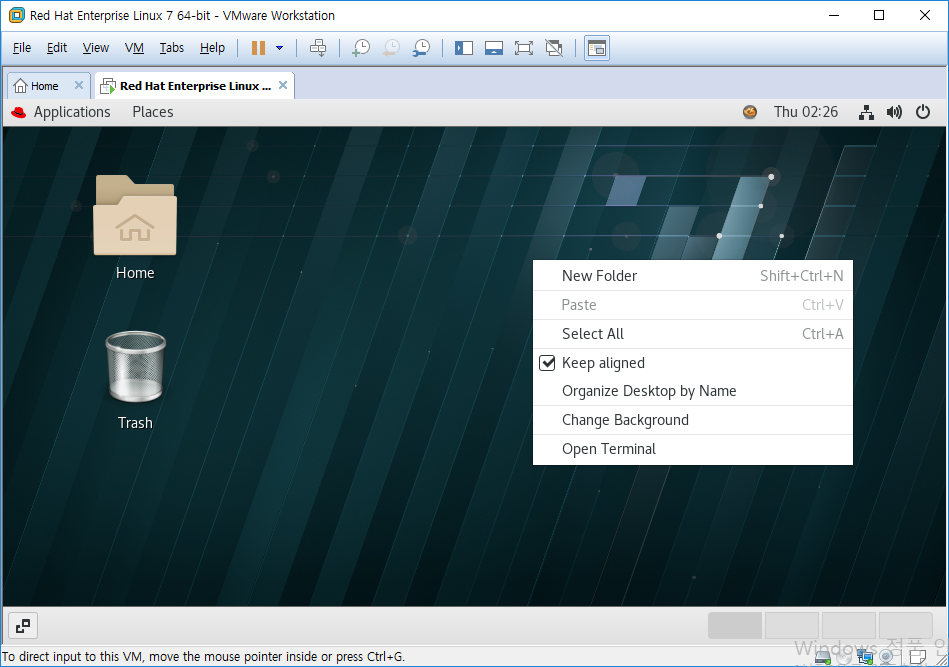Open the View menu
Viewport: 949px width, 667px height.
(96, 48)
